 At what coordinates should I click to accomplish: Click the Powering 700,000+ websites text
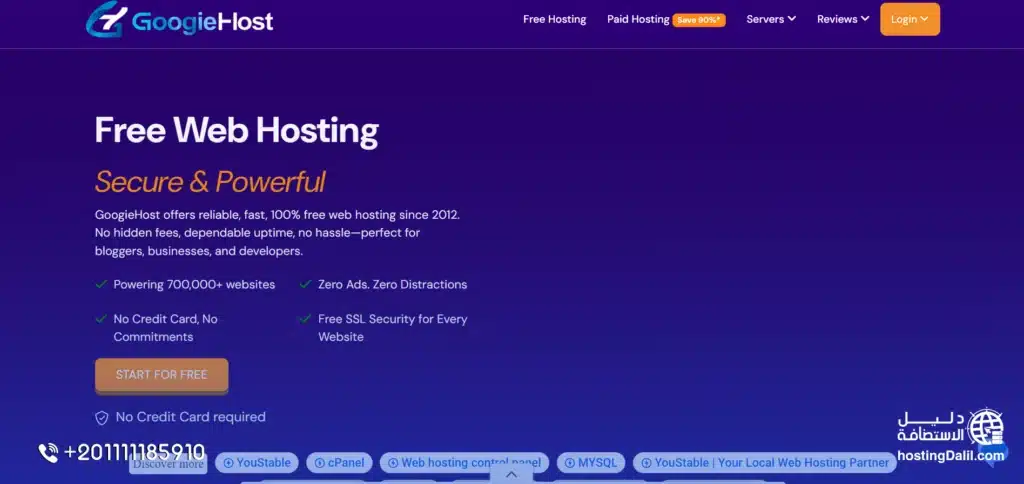click(194, 285)
